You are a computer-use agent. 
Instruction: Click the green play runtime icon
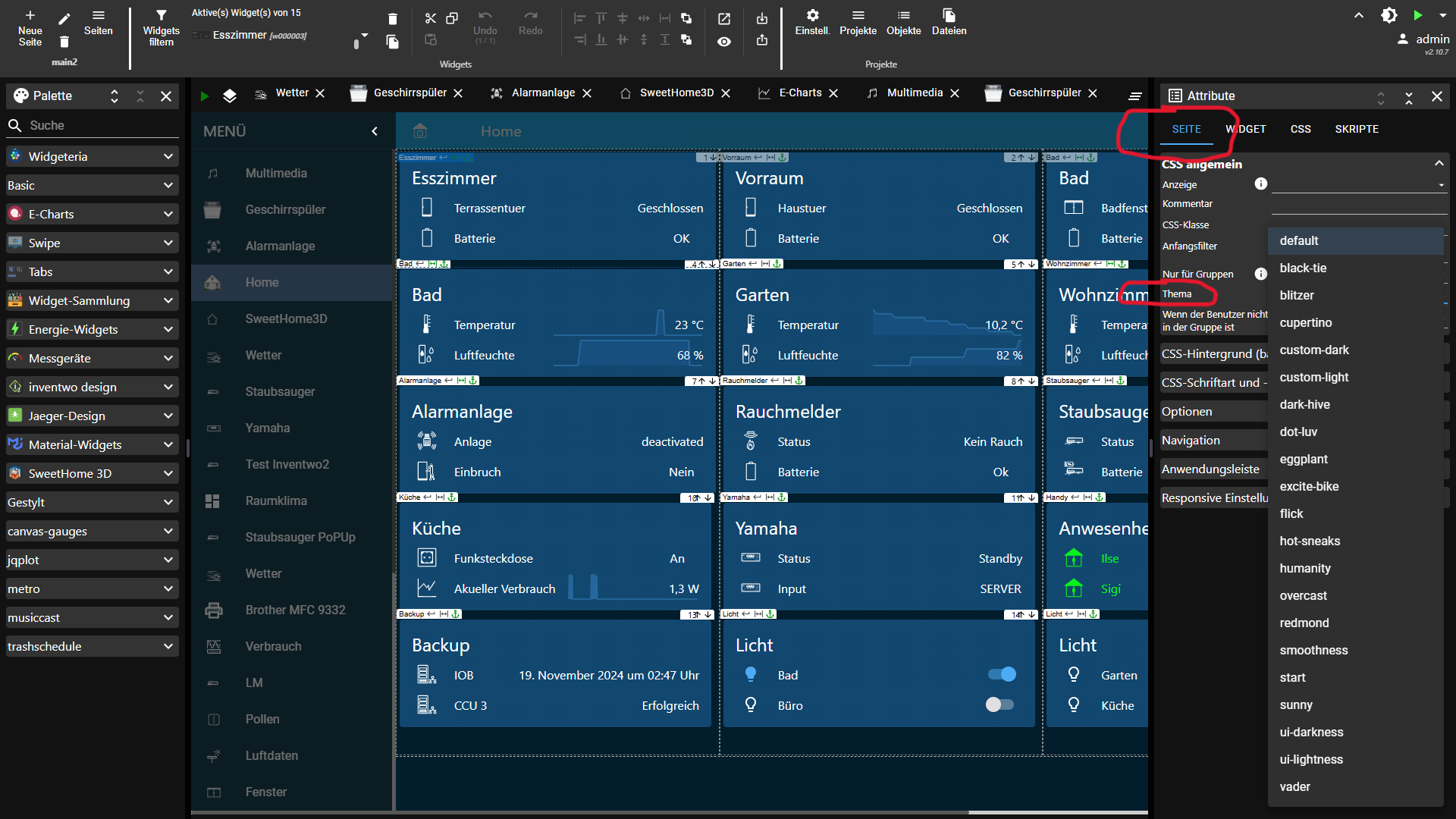[x=1417, y=15]
